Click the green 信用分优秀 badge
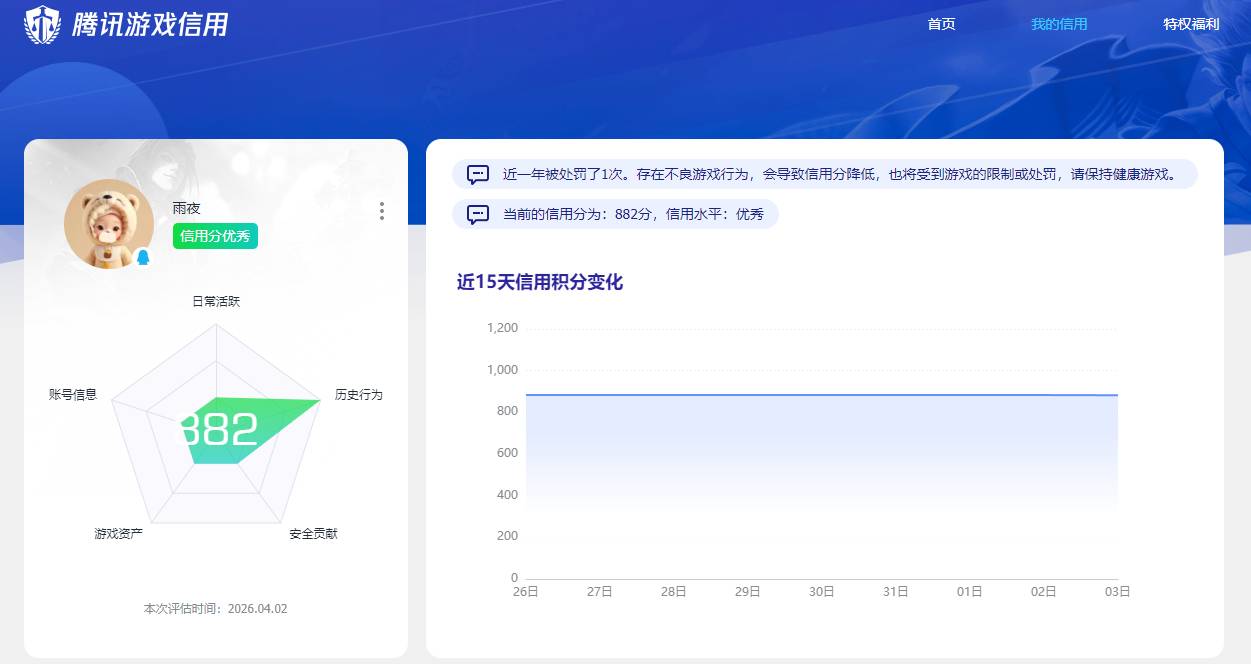The height and width of the screenshot is (664, 1251). tap(213, 237)
